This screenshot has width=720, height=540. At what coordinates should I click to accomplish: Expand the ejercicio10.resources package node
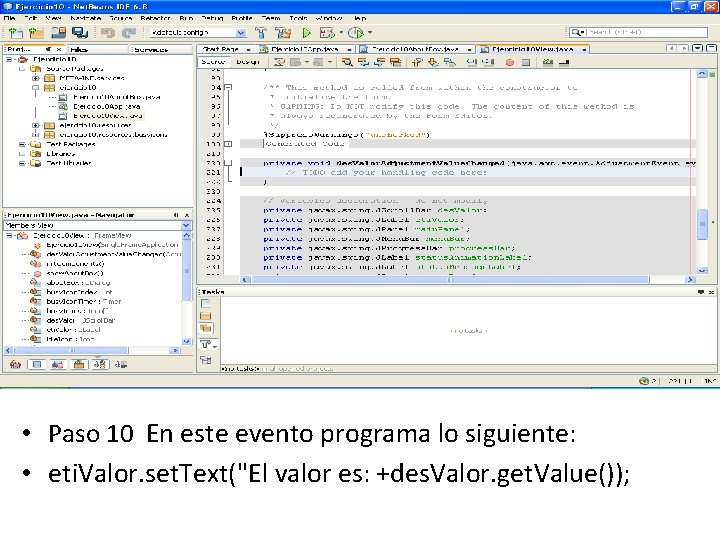35,125
